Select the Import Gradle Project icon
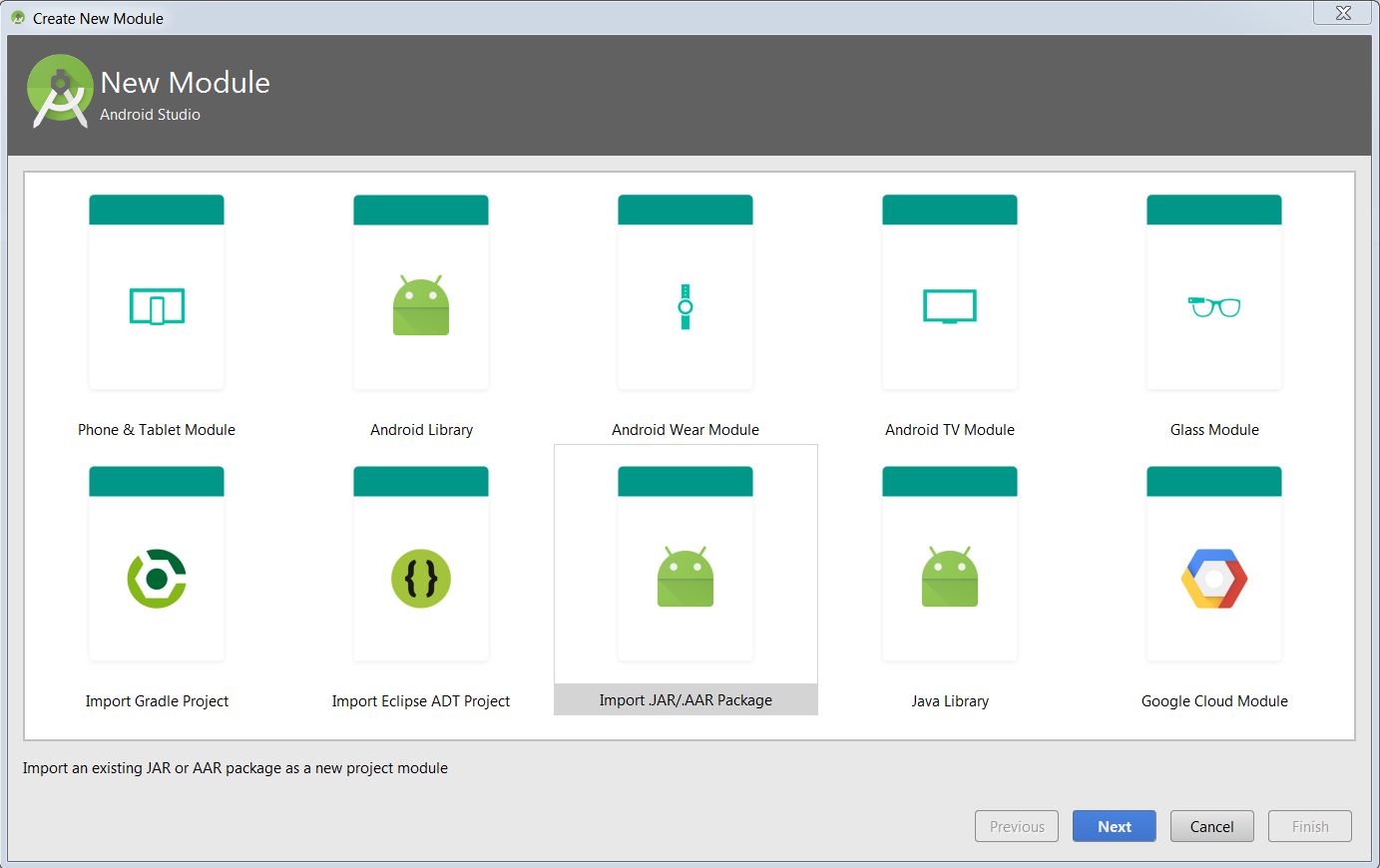This screenshot has width=1380, height=868. (157, 578)
